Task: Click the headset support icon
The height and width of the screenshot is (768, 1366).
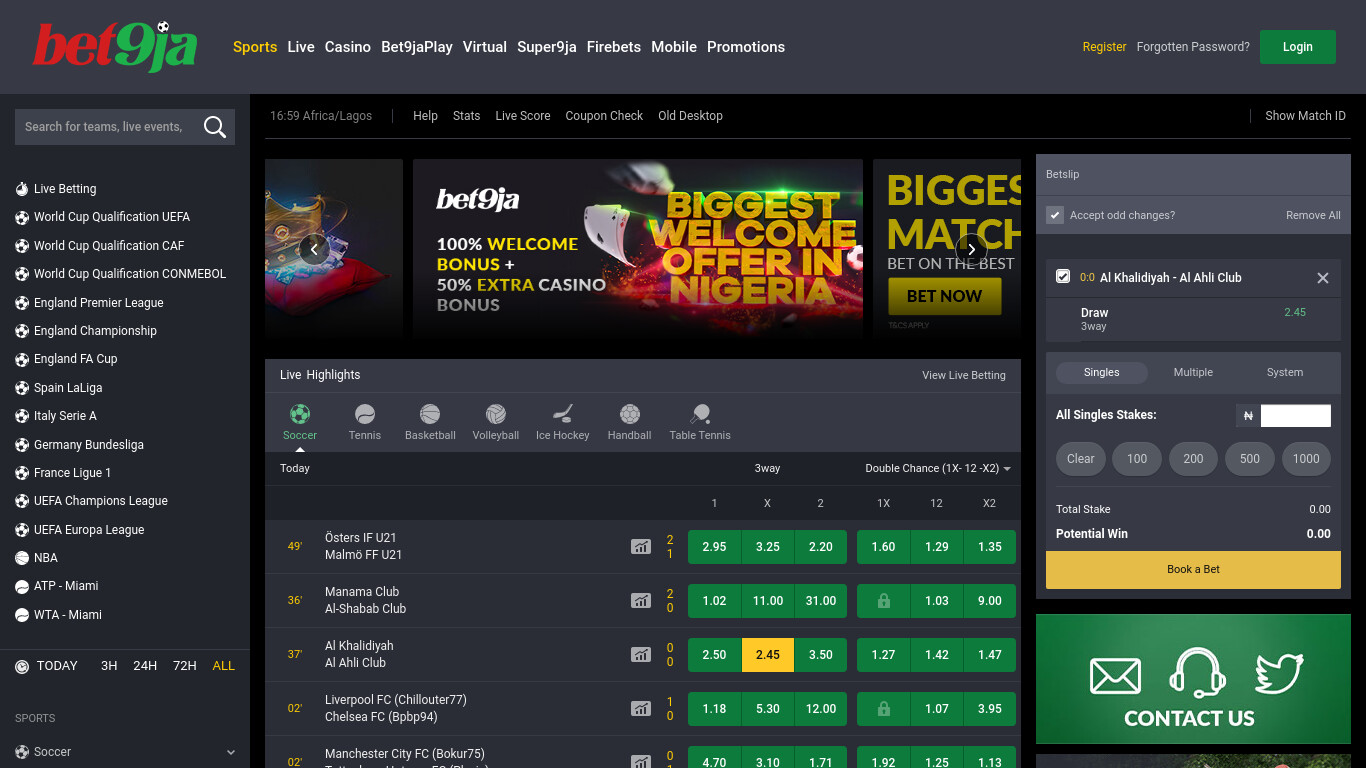Action: 1197,672
